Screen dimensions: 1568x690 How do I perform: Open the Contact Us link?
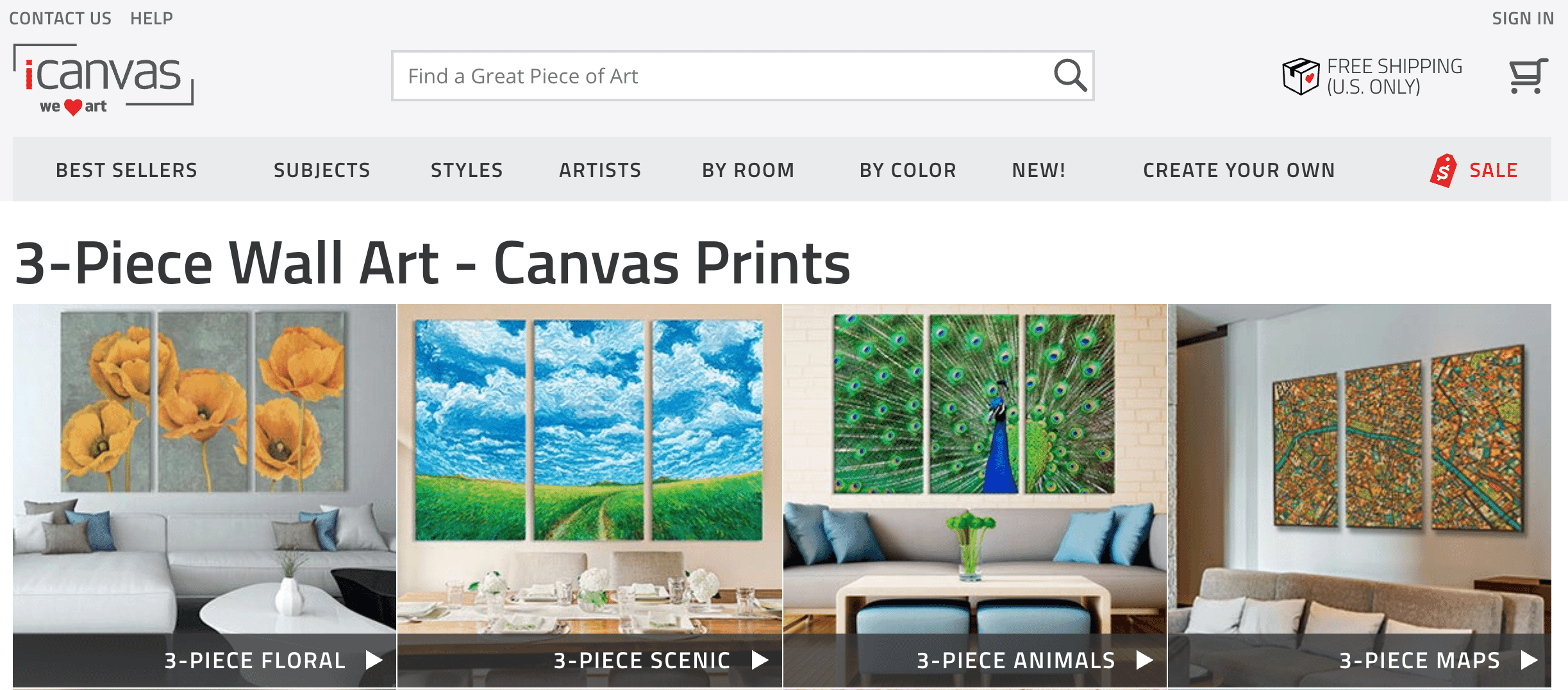60,19
